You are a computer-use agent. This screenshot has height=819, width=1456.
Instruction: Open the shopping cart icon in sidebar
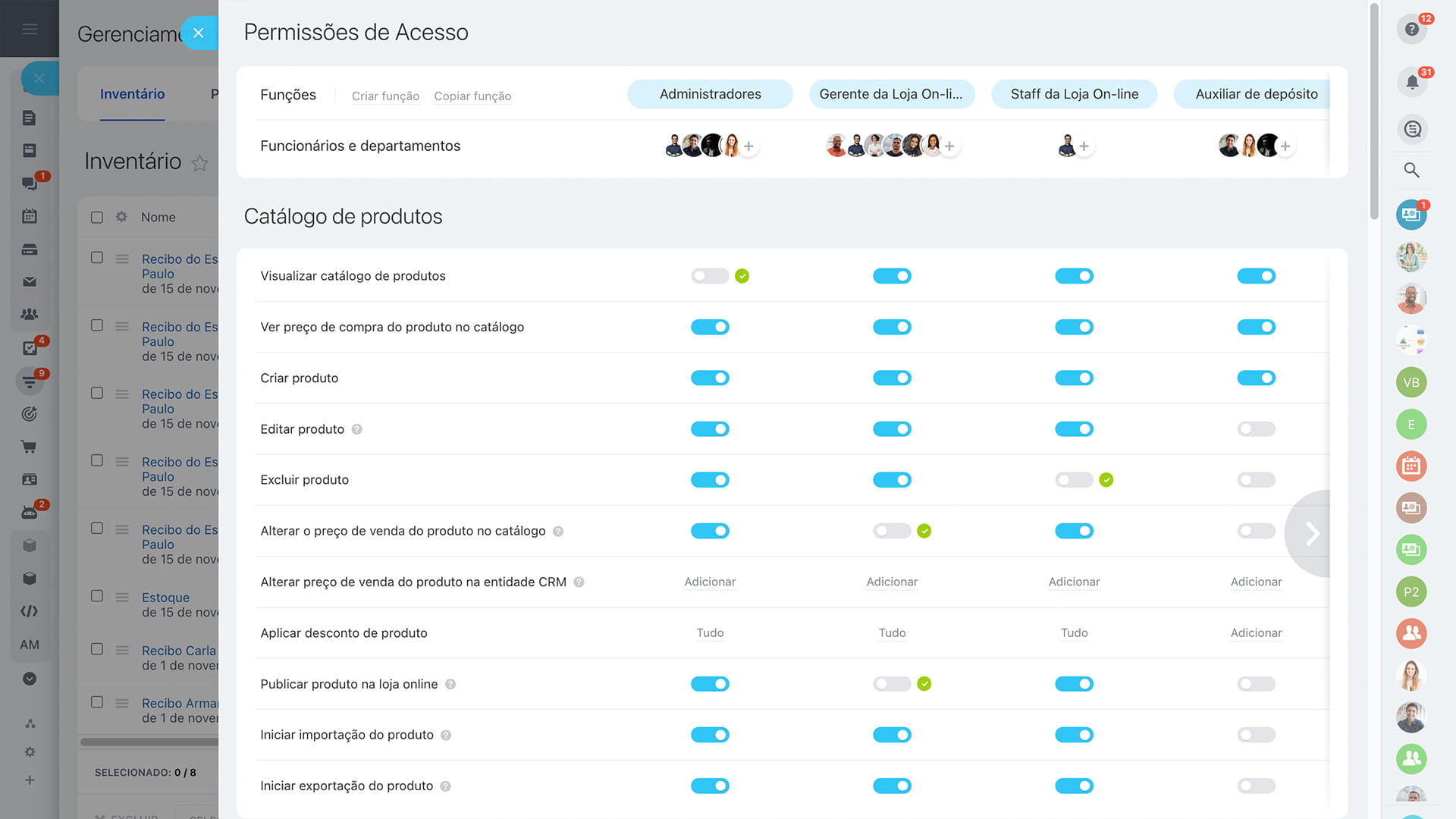tap(30, 447)
